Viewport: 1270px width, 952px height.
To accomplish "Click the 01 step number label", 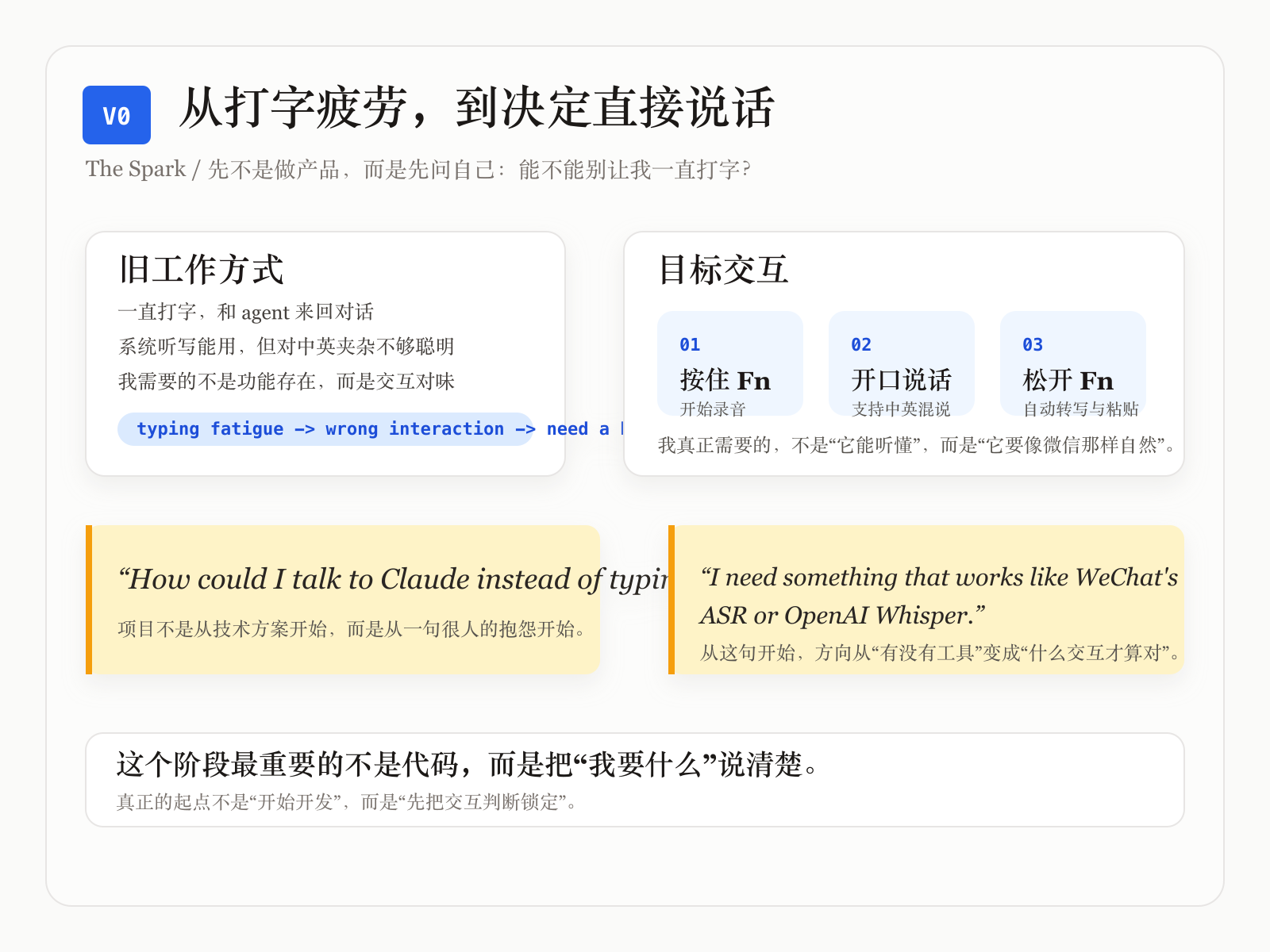I will coord(690,345).
